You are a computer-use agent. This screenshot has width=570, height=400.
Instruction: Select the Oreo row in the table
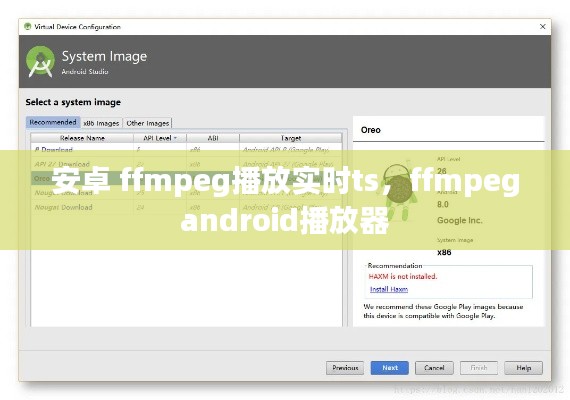pyautogui.click(x=186, y=179)
